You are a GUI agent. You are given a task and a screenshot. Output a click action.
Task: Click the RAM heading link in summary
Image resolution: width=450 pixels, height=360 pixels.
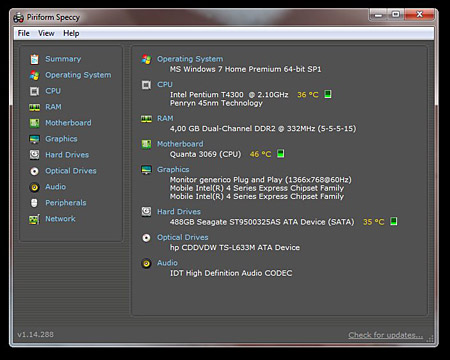165,119
